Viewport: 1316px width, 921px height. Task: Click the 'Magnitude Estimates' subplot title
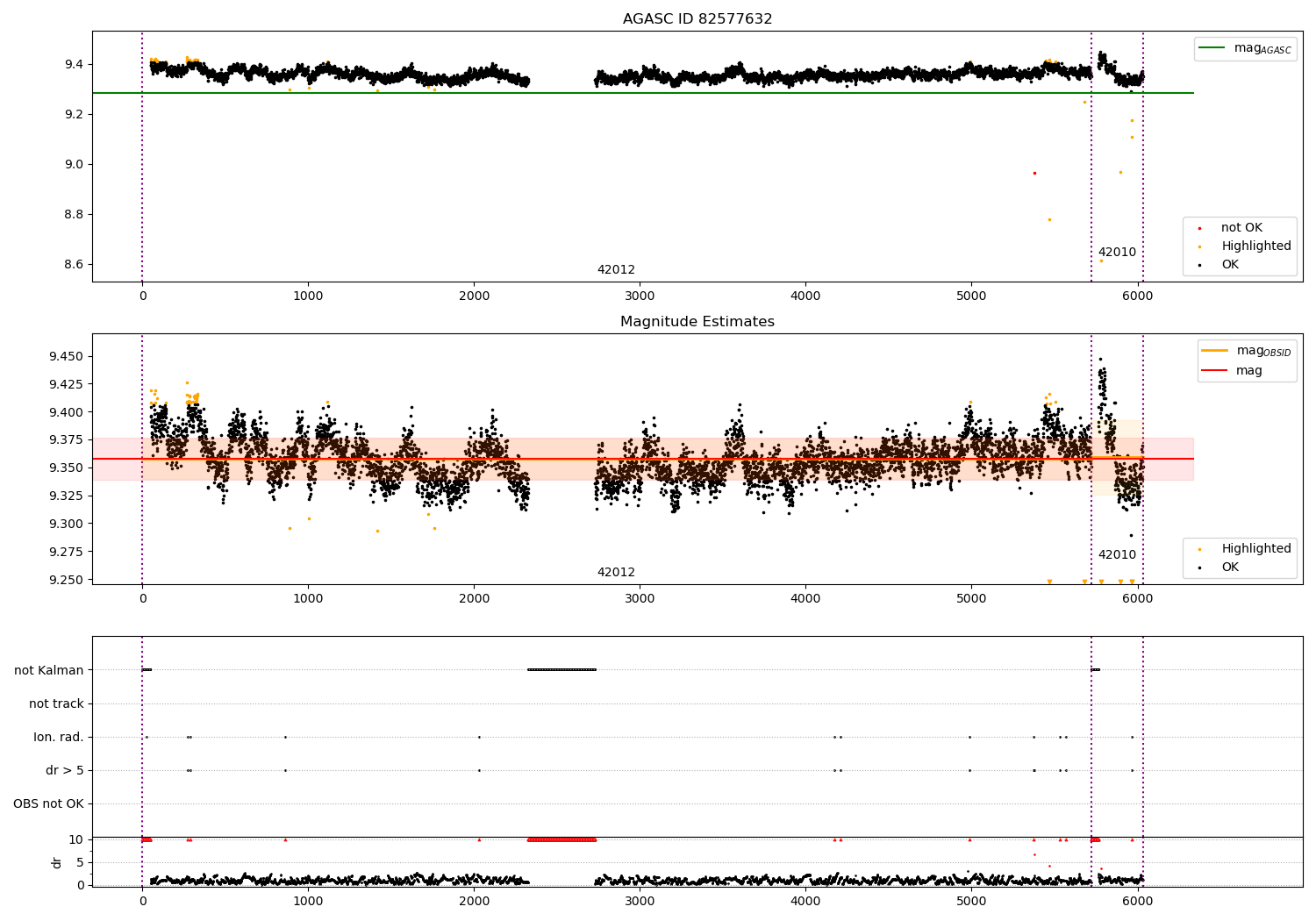click(697, 322)
